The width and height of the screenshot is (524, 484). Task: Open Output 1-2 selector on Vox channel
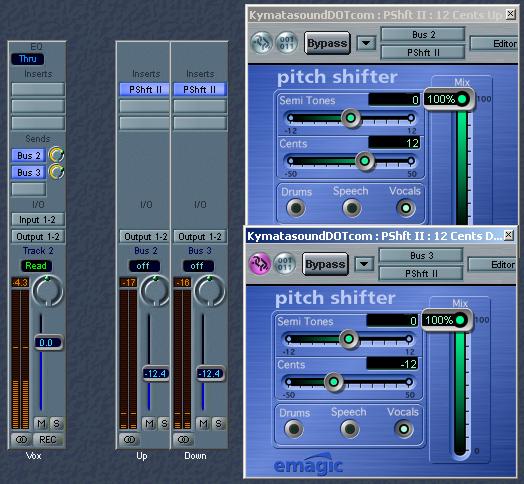pos(38,237)
